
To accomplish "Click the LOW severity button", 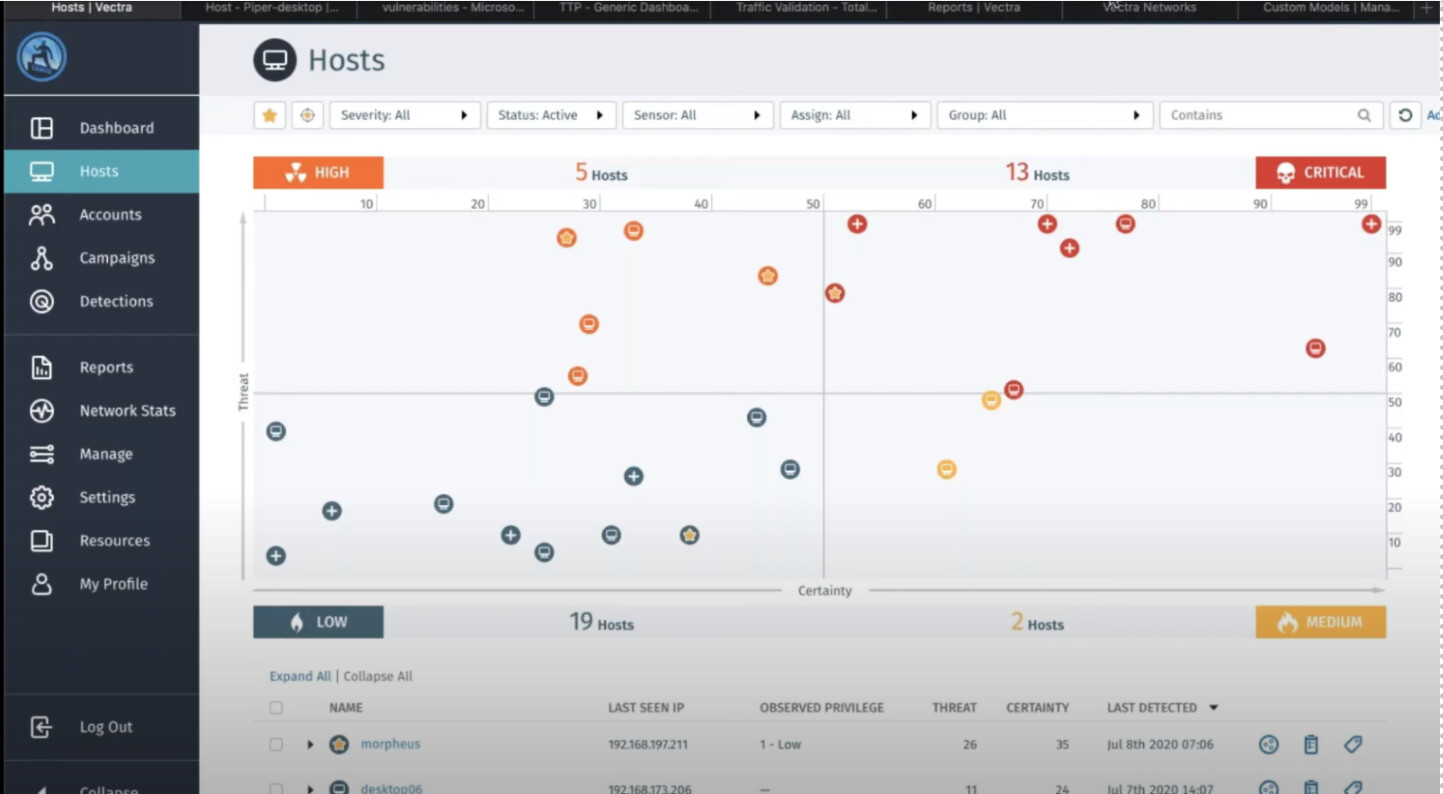I will [318, 622].
